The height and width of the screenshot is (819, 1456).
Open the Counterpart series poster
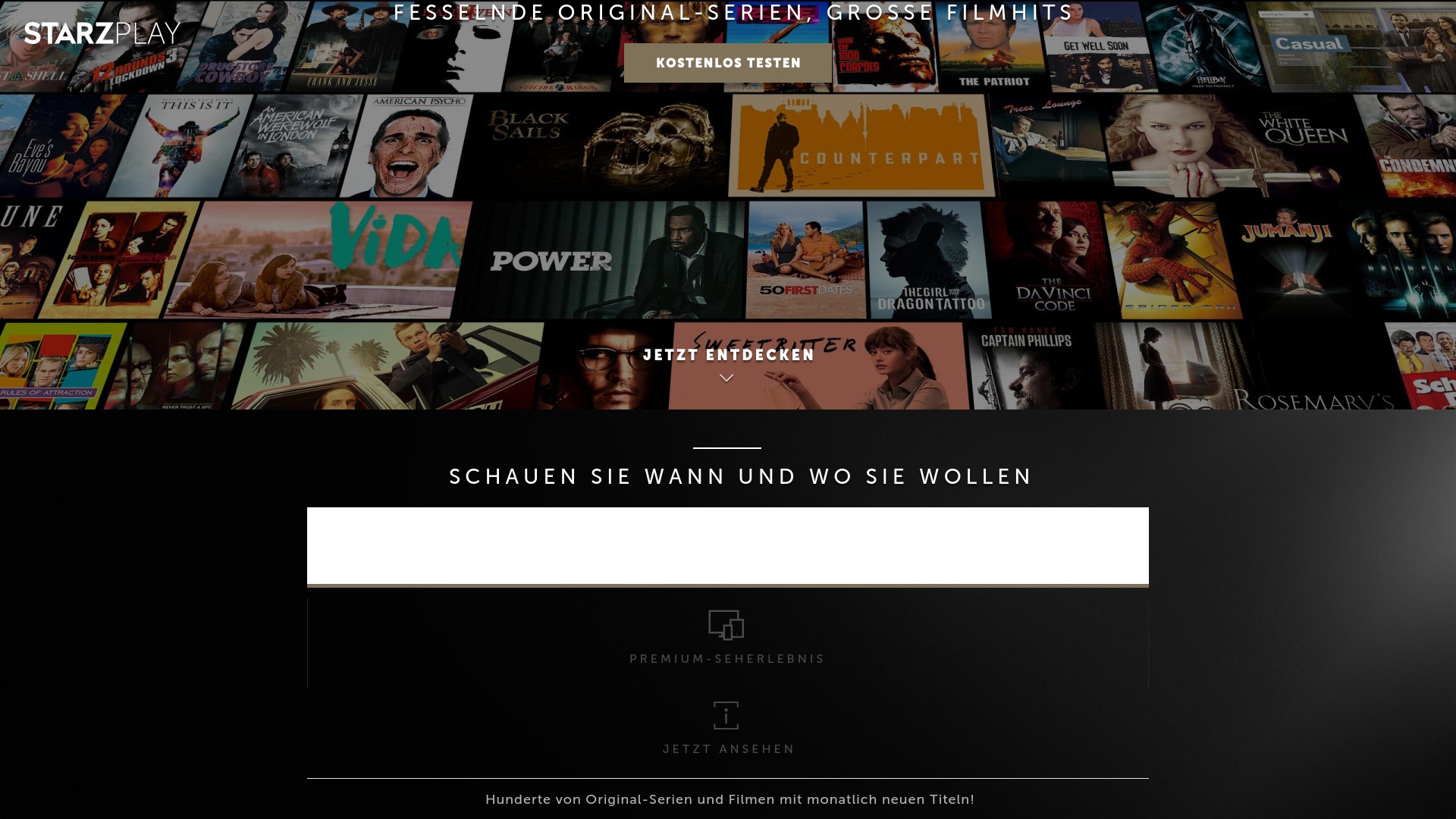point(861,146)
